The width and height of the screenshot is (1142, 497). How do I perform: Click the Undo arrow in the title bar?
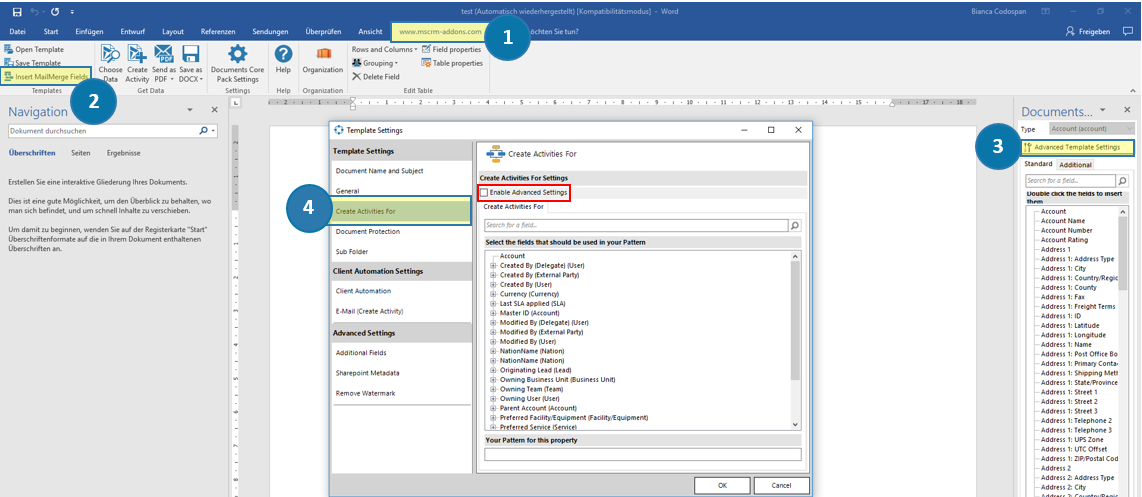click(x=35, y=12)
